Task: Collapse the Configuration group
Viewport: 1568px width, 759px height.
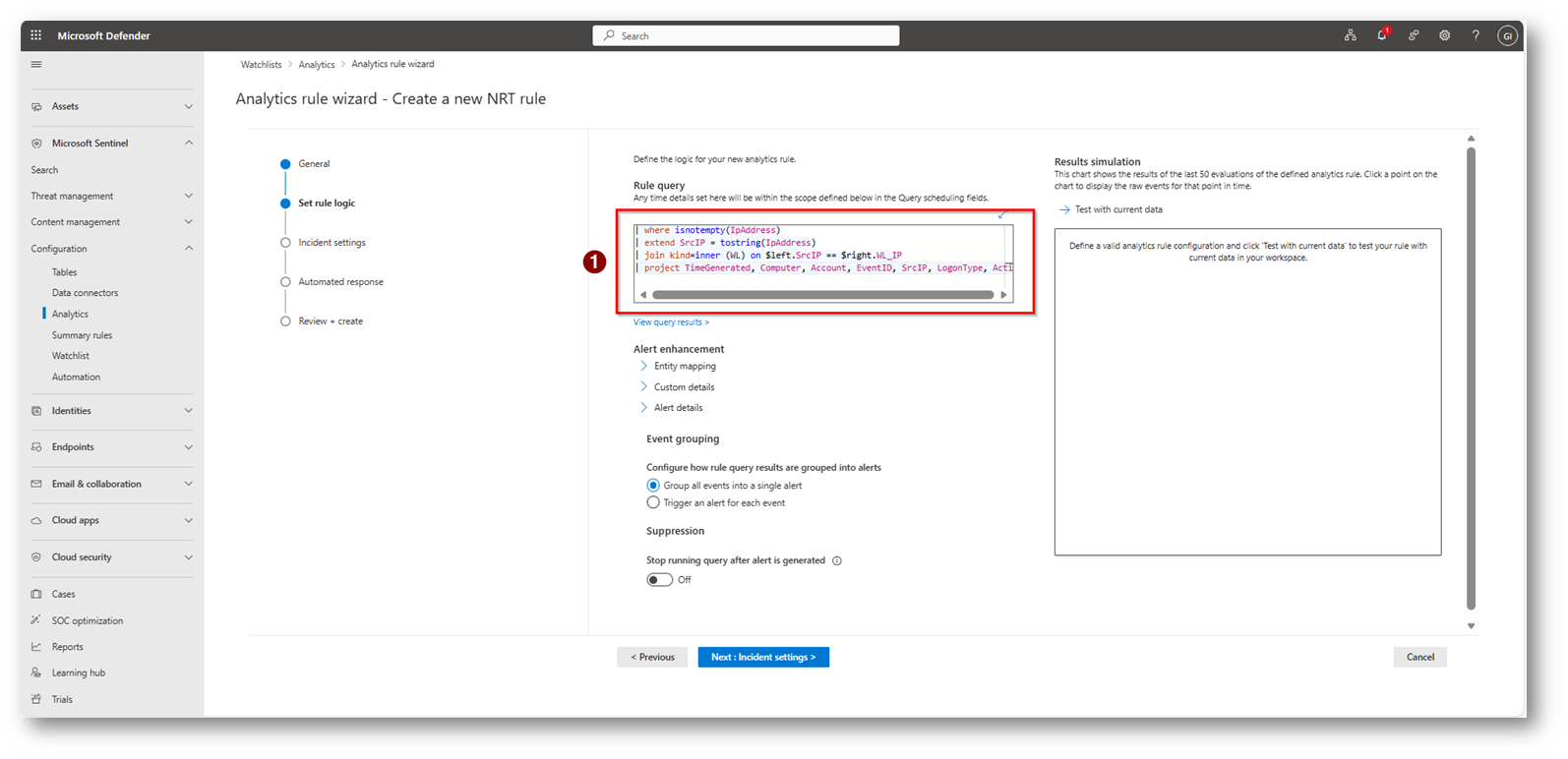Action: point(188,249)
